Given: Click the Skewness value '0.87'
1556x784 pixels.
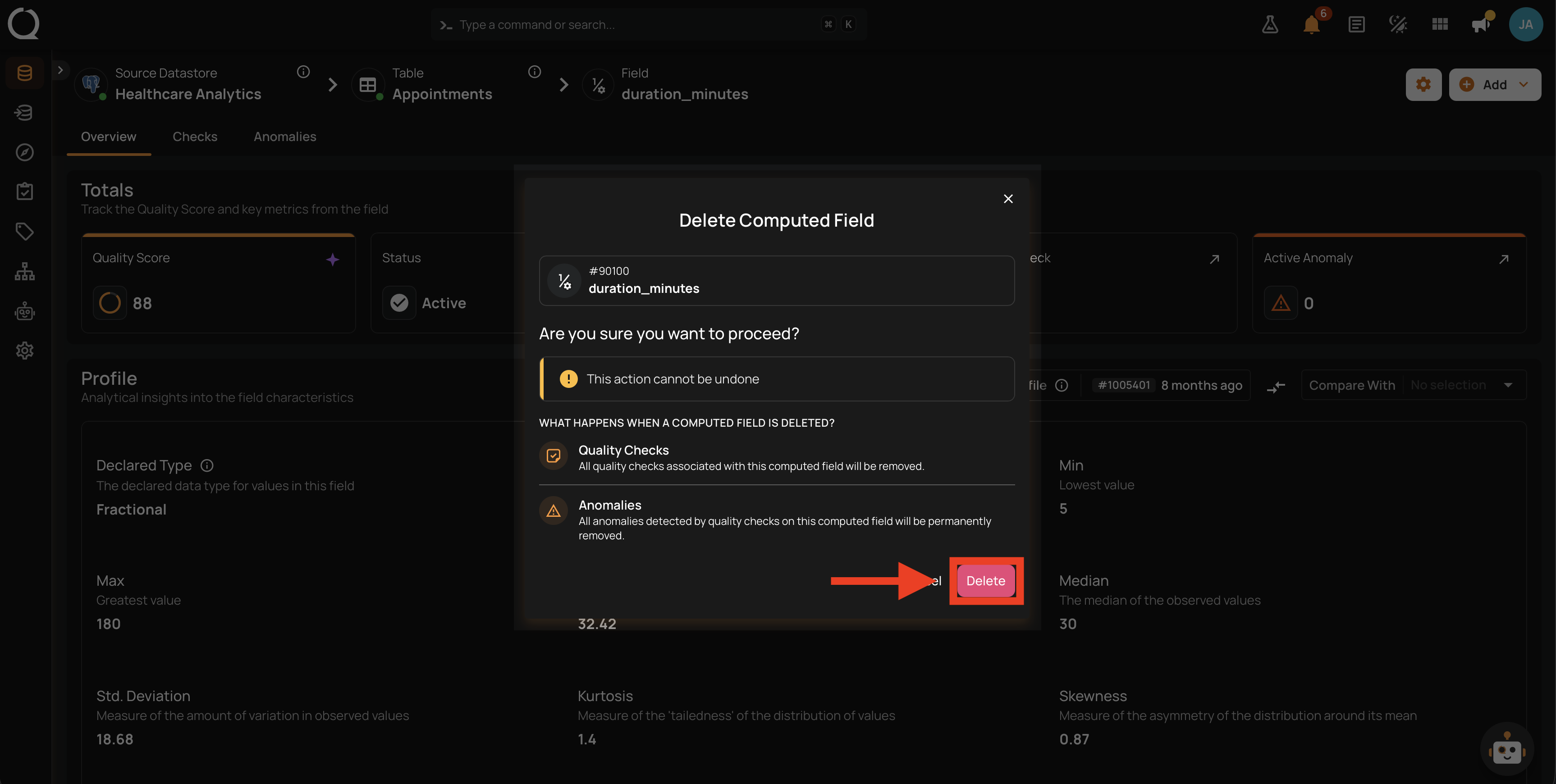Looking at the screenshot, I should [x=1074, y=739].
